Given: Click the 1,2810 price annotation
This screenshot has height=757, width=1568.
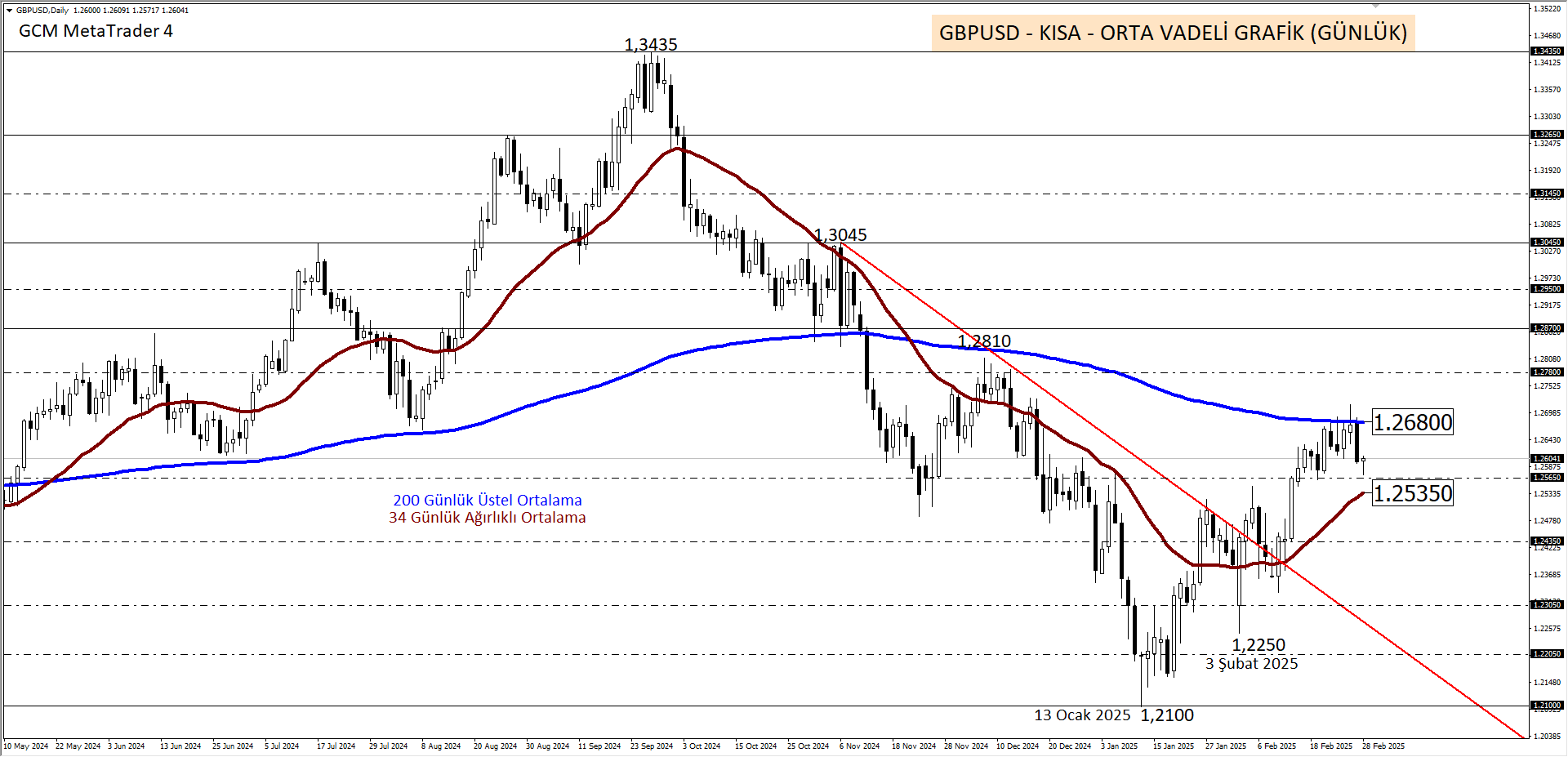Looking at the screenshot, I should tap(984, 341).
